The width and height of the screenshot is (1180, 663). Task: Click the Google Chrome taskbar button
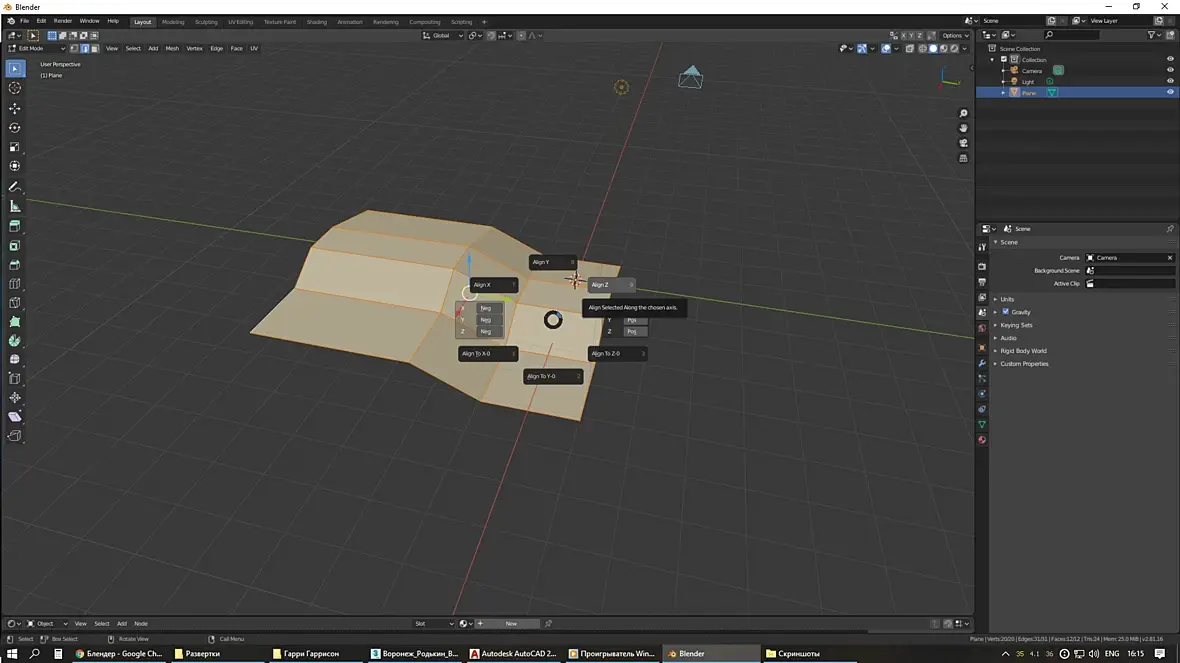tap(118, 653)
